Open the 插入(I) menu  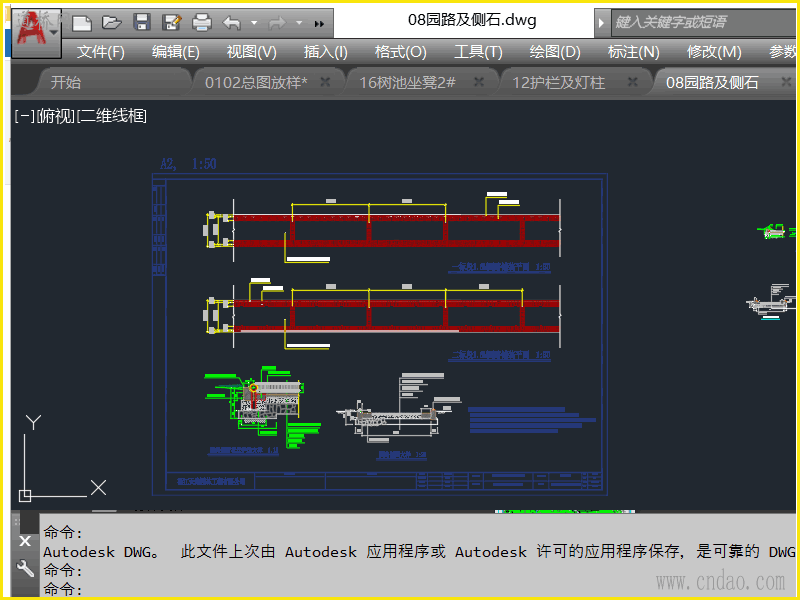click(326, 52)
